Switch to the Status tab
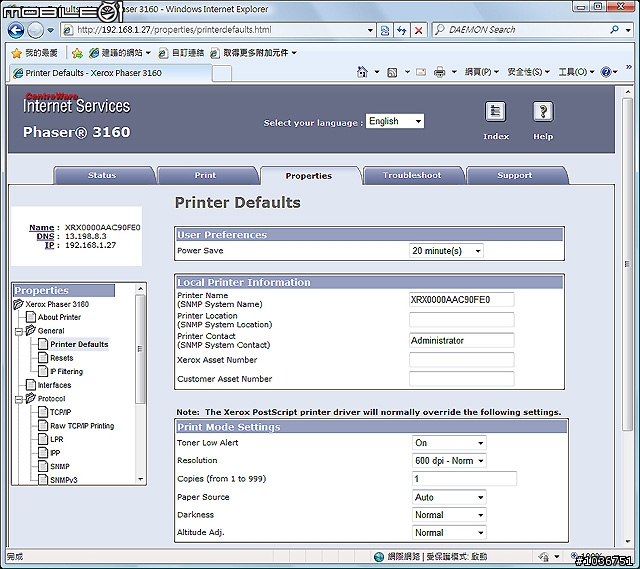 click(102, 175)
